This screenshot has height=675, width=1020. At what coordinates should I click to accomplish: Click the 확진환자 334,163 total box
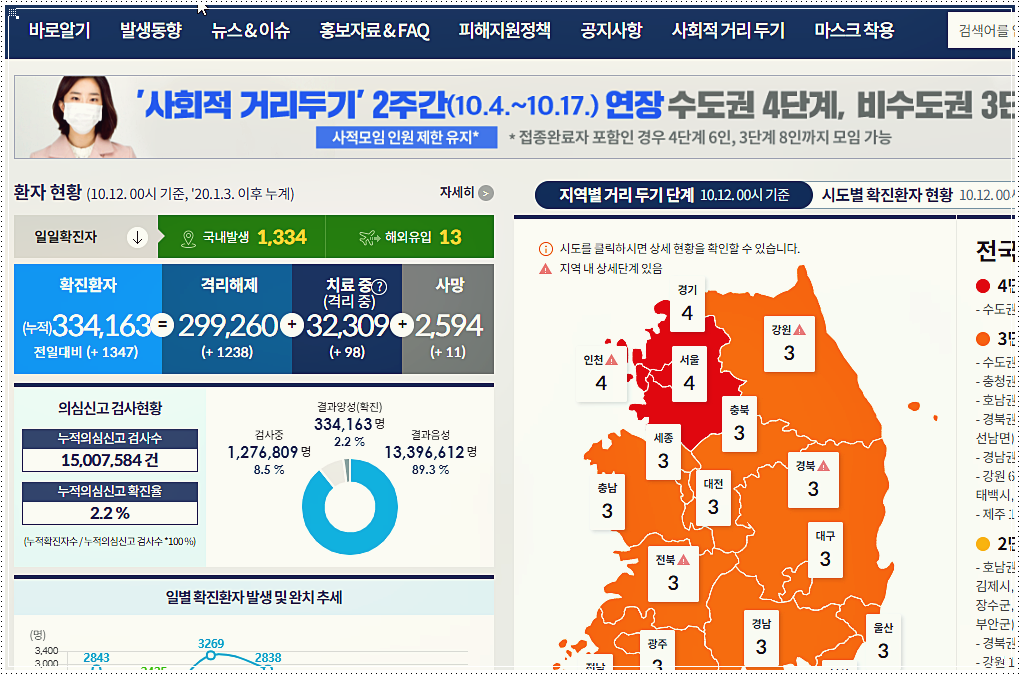[x=88, y=319]
